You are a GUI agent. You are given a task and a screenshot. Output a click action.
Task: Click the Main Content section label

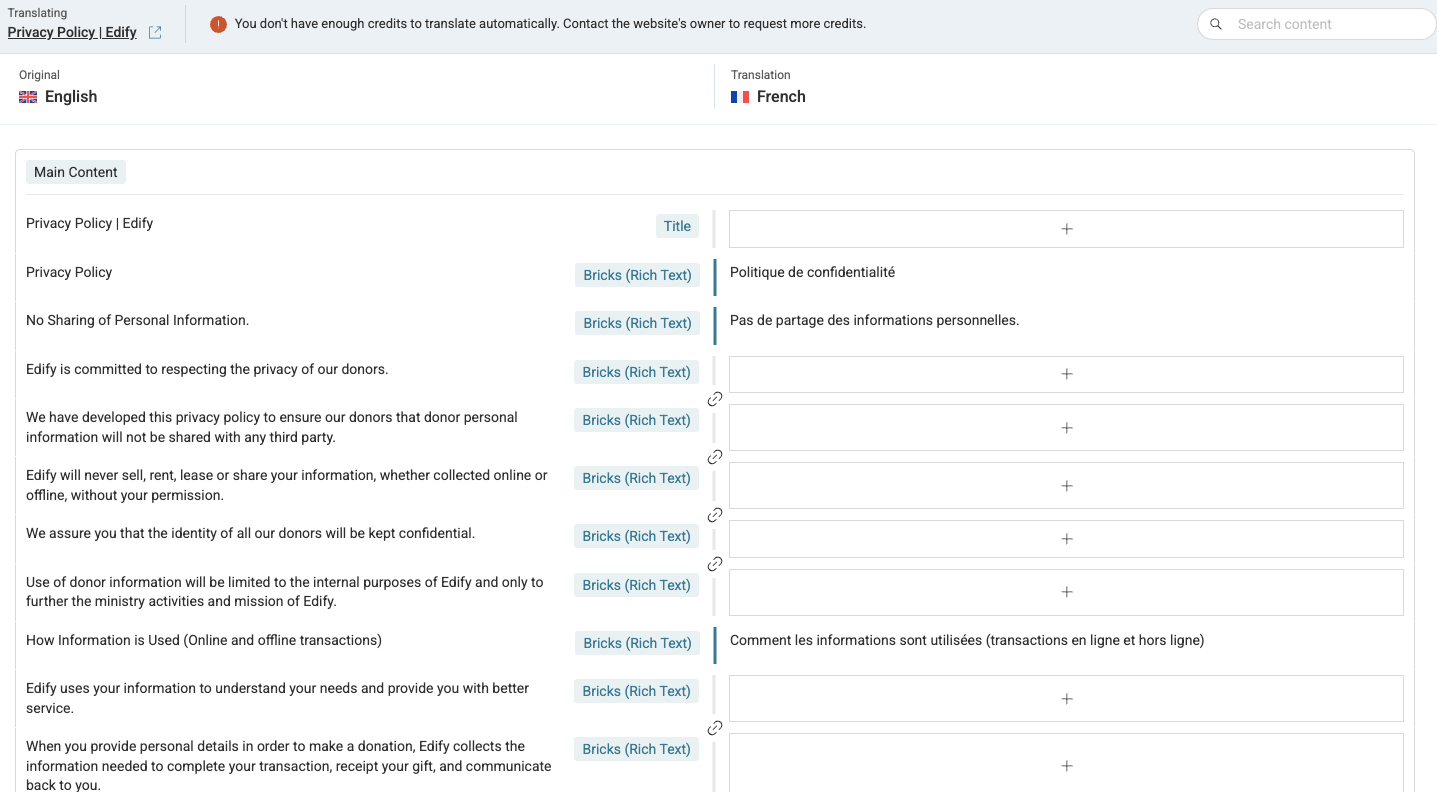[x=76, y=172]
